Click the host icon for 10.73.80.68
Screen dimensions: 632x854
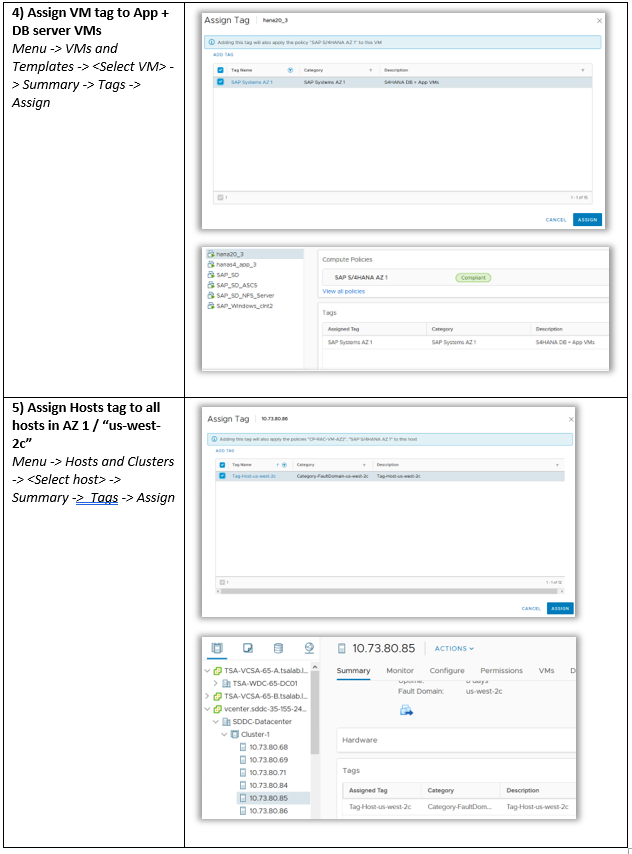click(x=243, y=747)
